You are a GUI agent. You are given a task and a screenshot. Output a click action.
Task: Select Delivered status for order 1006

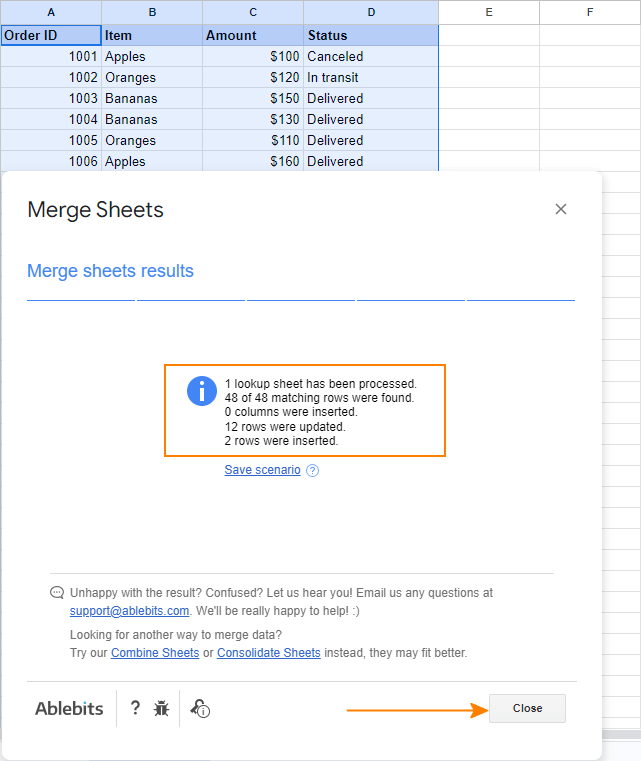(x=371, y=161)
